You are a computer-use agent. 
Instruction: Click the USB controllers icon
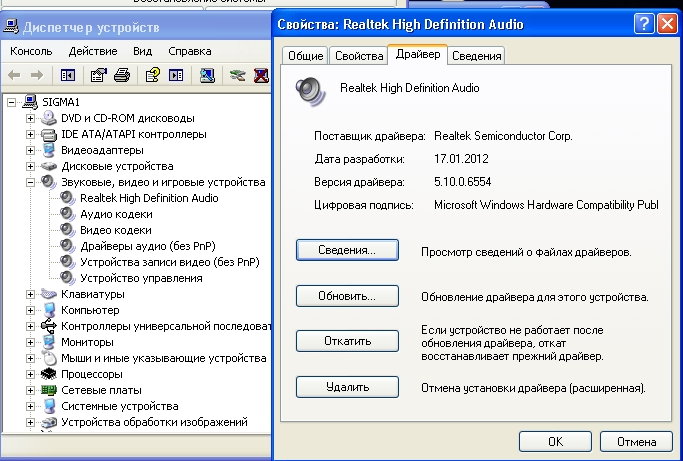49,326
